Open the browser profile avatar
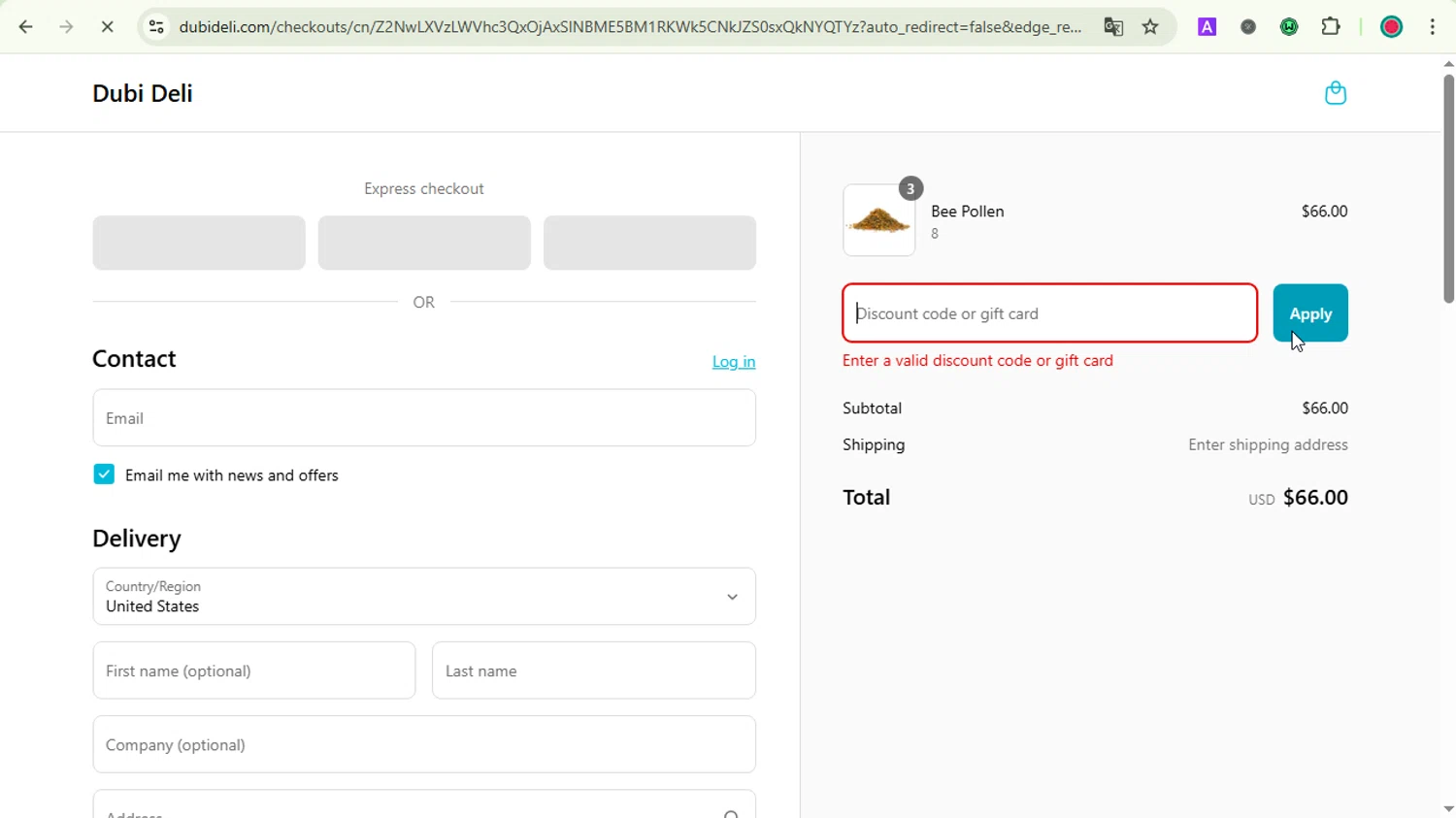1456x818 pixels. (1392, 27)
